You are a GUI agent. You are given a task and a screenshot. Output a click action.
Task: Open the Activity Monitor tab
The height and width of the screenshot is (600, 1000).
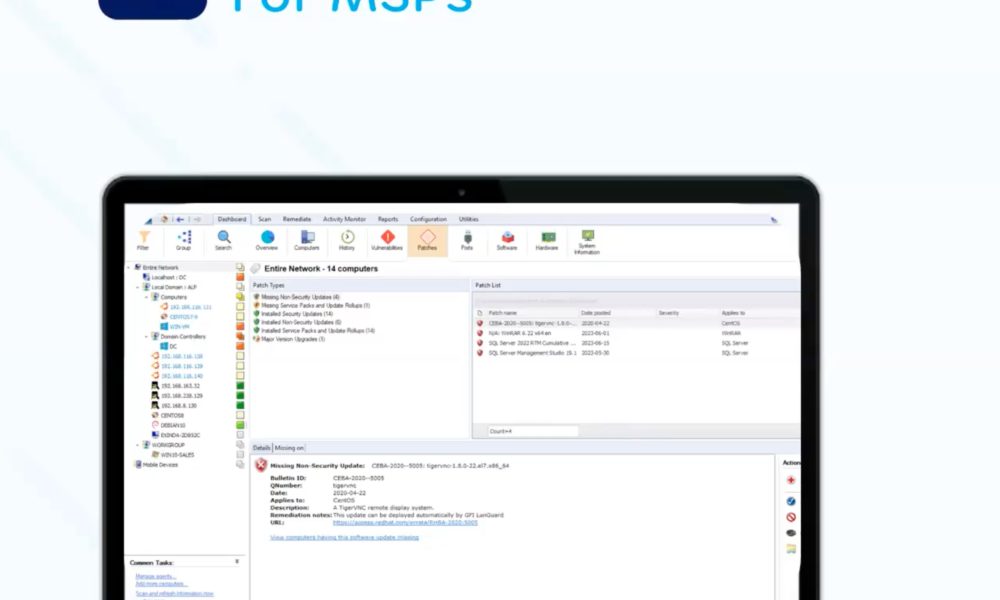344,219
